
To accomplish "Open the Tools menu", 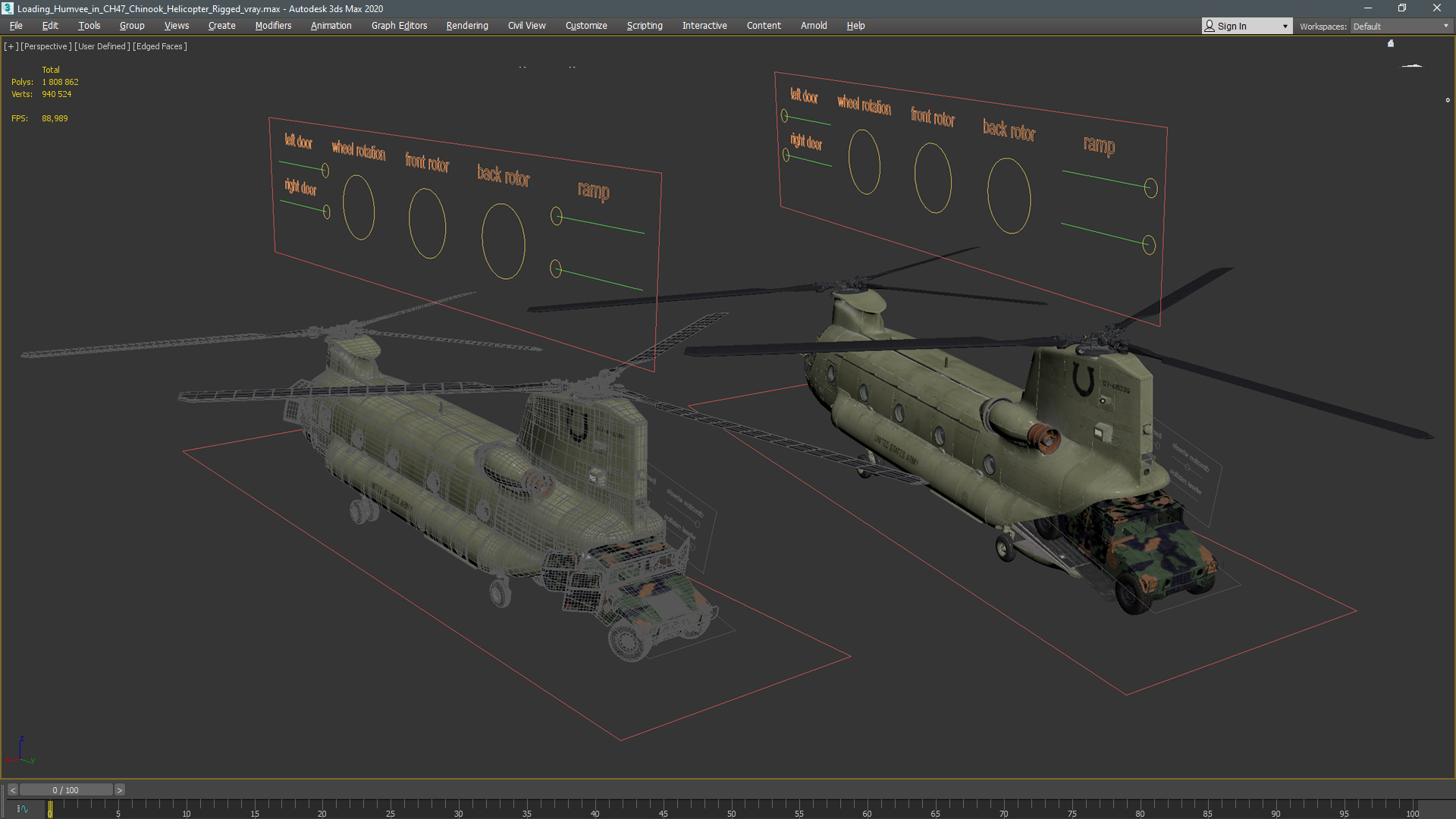I will (89, 26).
